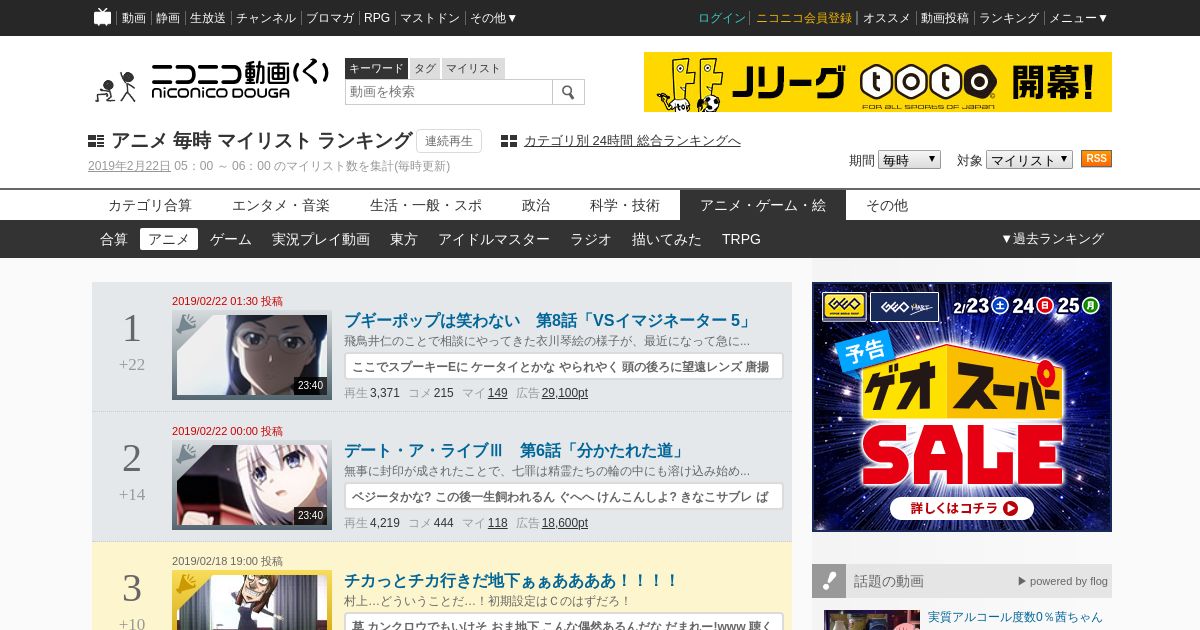1200x630 pixels.
Task: Click the TV icon in the top bar
Action: pos(102,17)
